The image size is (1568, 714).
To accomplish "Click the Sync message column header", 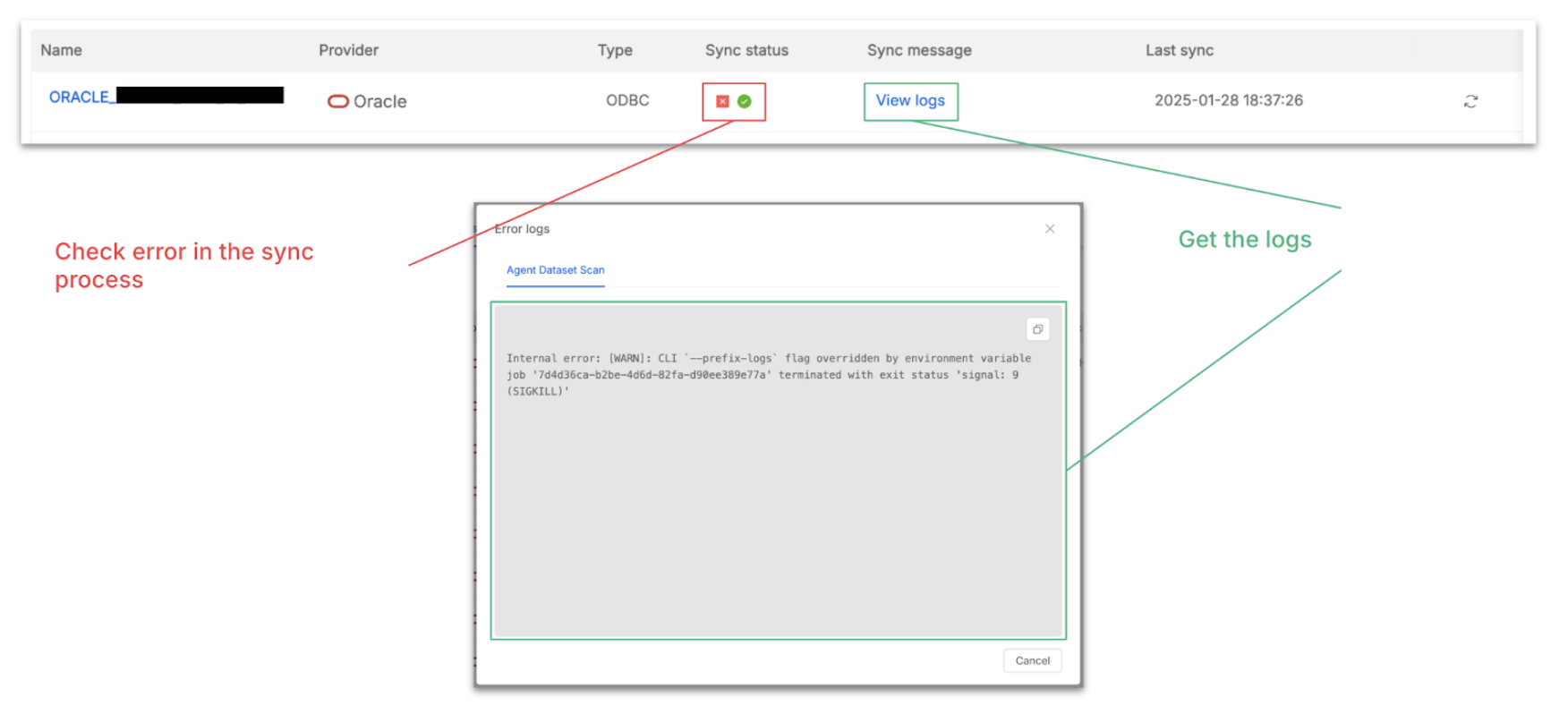I will tap(918, 50).
